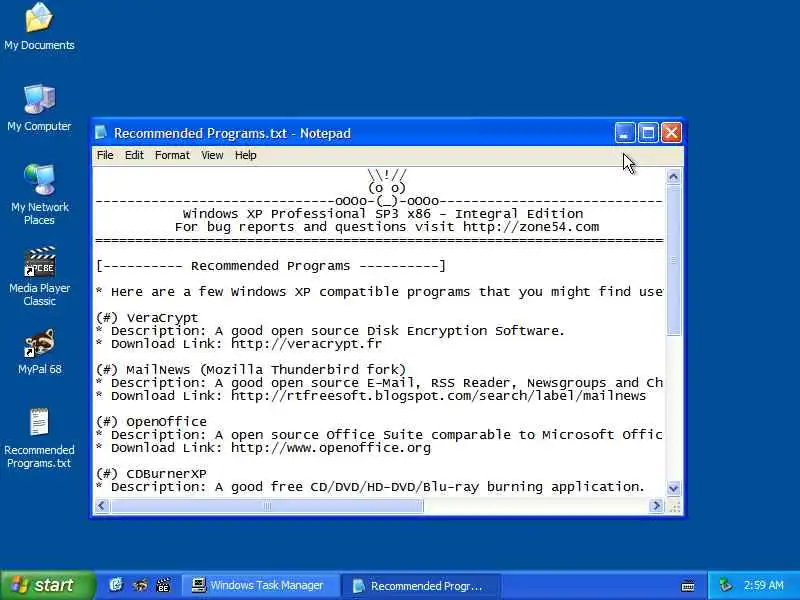Open the Format menu in Notepad
Screen dimensions: 800x600
(x=172, y=155)
